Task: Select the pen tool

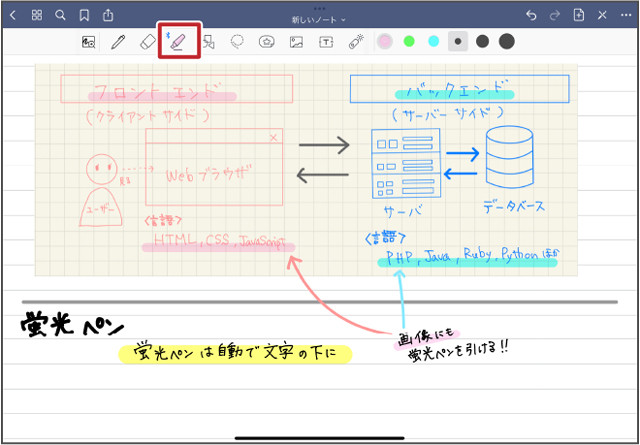Action: click(118, 42)
